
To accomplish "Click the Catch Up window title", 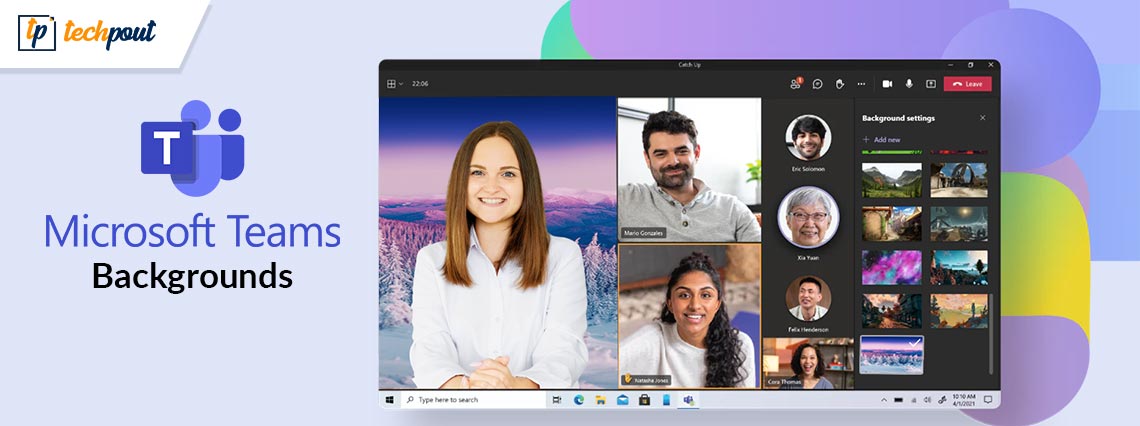I will pyautogui.click(x=689, y=65).
